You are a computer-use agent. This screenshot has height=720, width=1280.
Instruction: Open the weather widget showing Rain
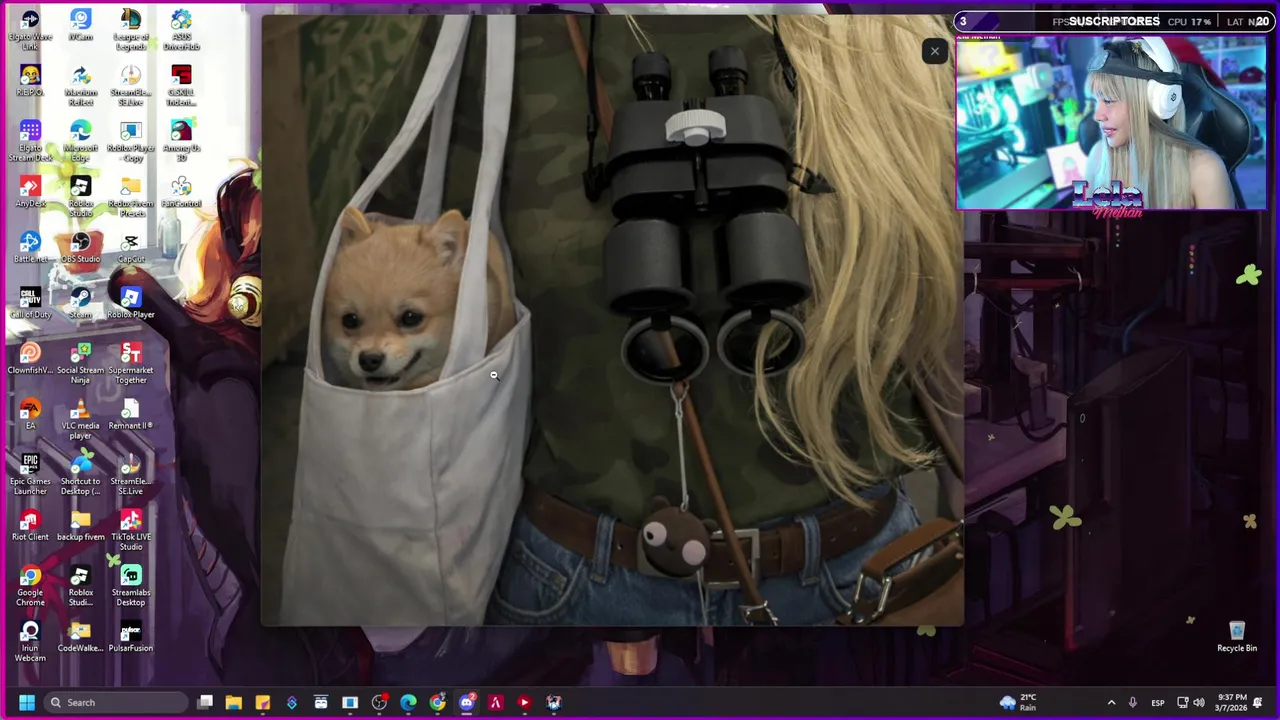(x=1018, y=702)
